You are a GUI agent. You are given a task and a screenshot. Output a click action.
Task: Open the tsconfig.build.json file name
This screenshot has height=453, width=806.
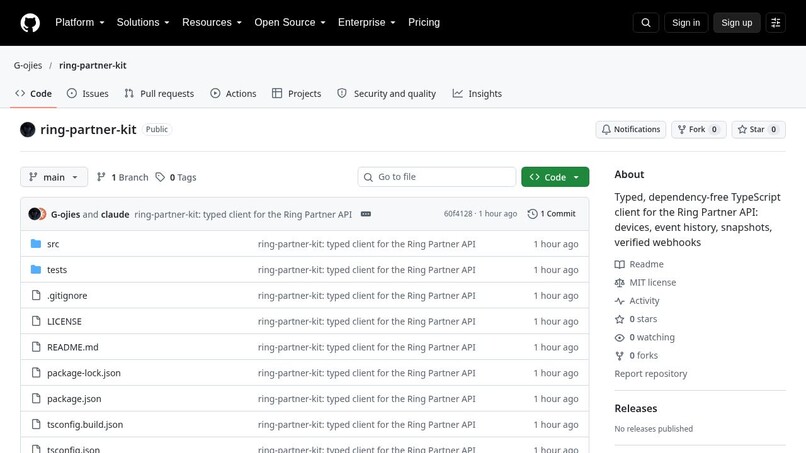pyautogui.click(x=85, y=424)
